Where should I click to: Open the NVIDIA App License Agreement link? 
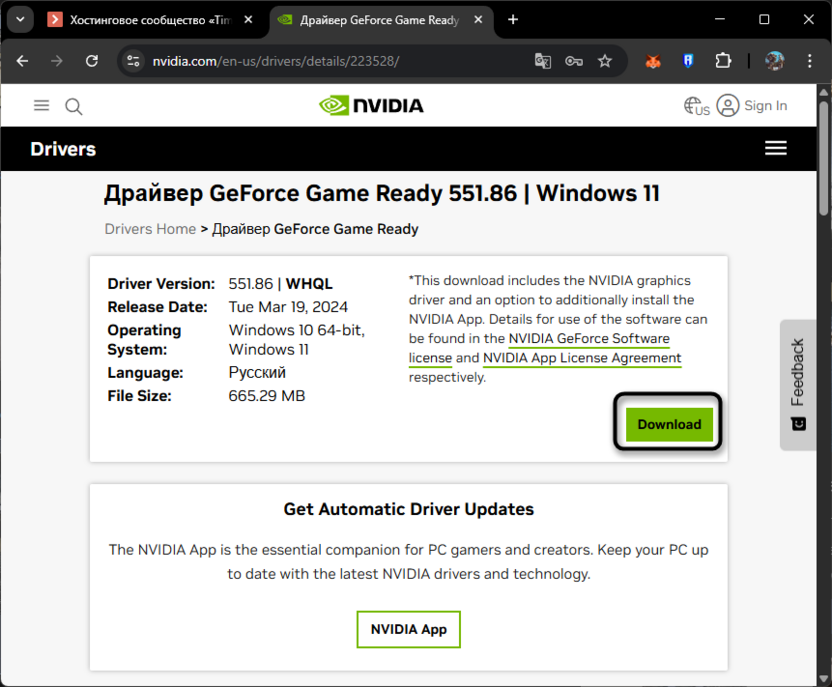point(582,358)
